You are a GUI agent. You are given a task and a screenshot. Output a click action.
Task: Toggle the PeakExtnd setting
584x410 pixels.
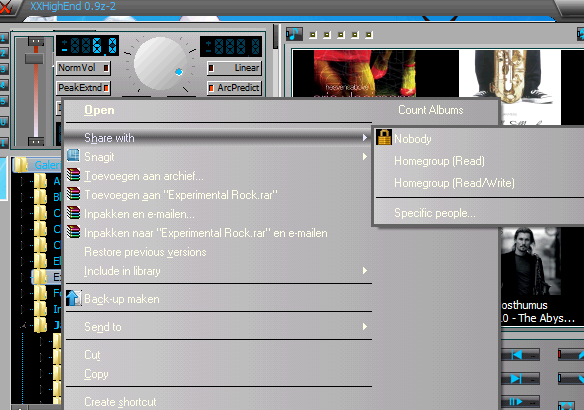click(x=83, y=88)
